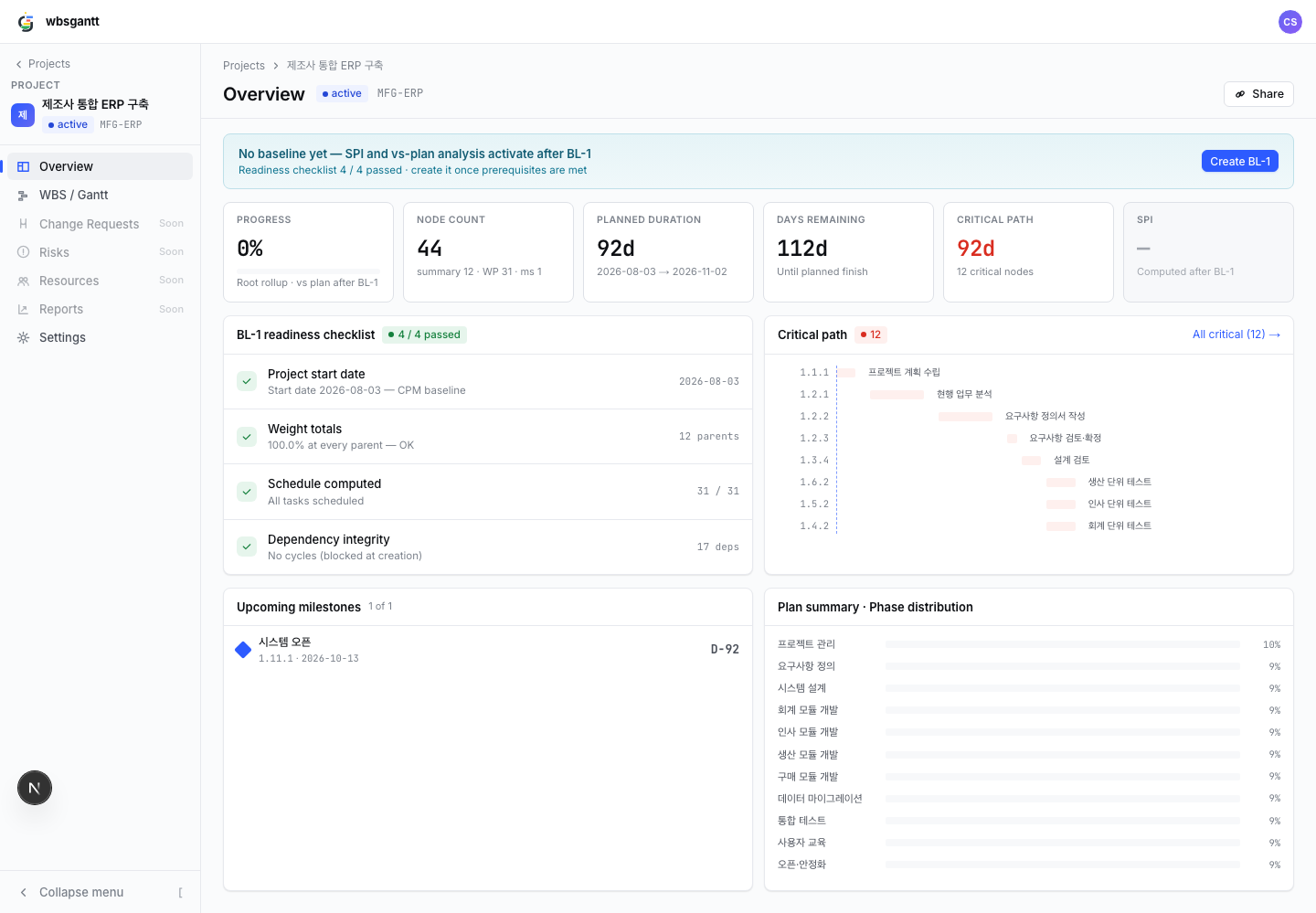The height and width of the screenshot is (913, 1316).
Task: Click the Risks circle icon
Action: [24, 252]
